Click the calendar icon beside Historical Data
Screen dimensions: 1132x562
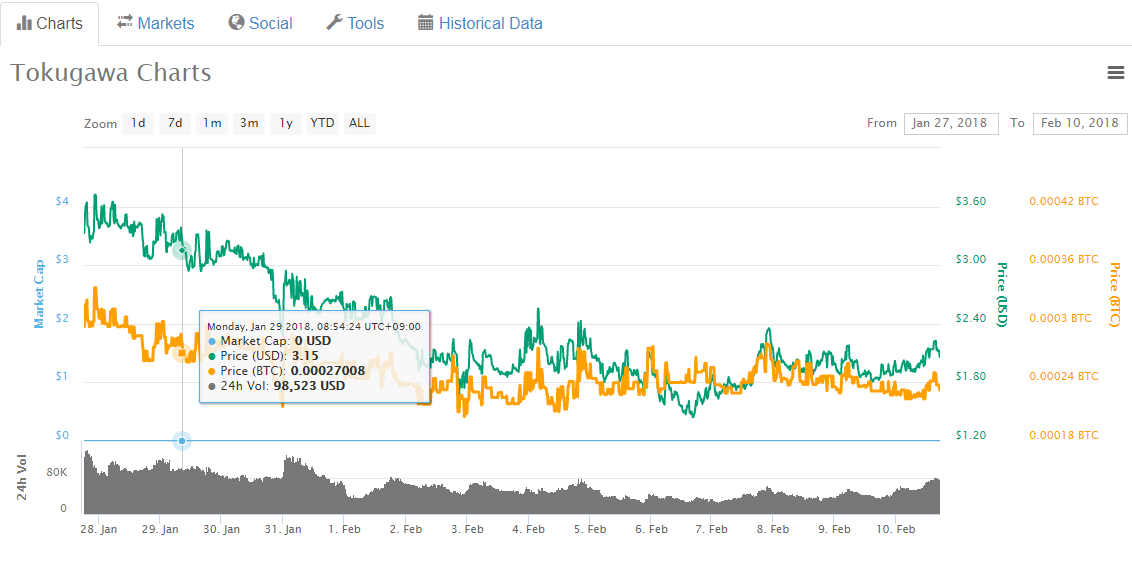pos(426,22)
